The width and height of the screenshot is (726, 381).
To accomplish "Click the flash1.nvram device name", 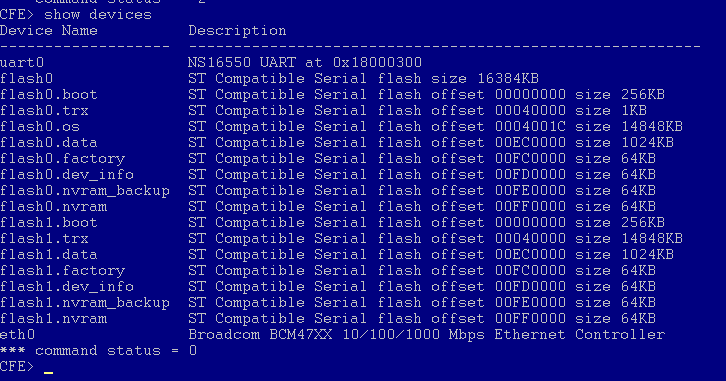I will (x=53, y=319).
